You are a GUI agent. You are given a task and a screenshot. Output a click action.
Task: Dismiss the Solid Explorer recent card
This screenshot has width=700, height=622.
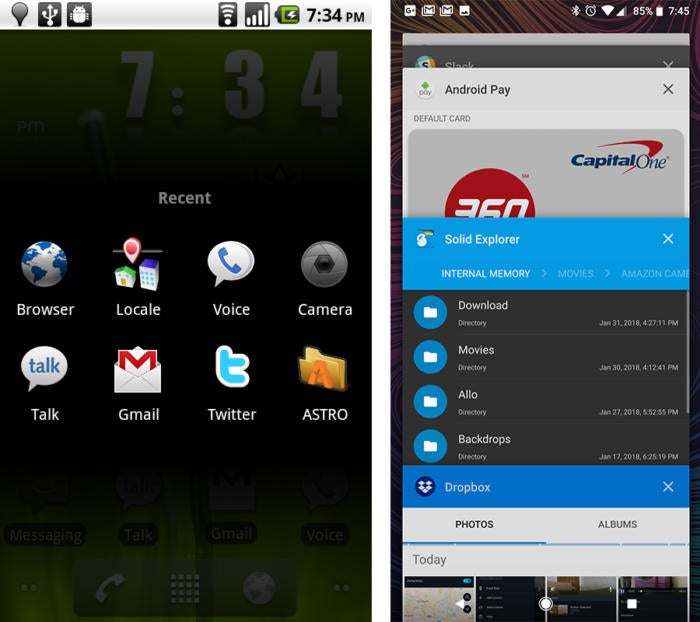(668, 239)
